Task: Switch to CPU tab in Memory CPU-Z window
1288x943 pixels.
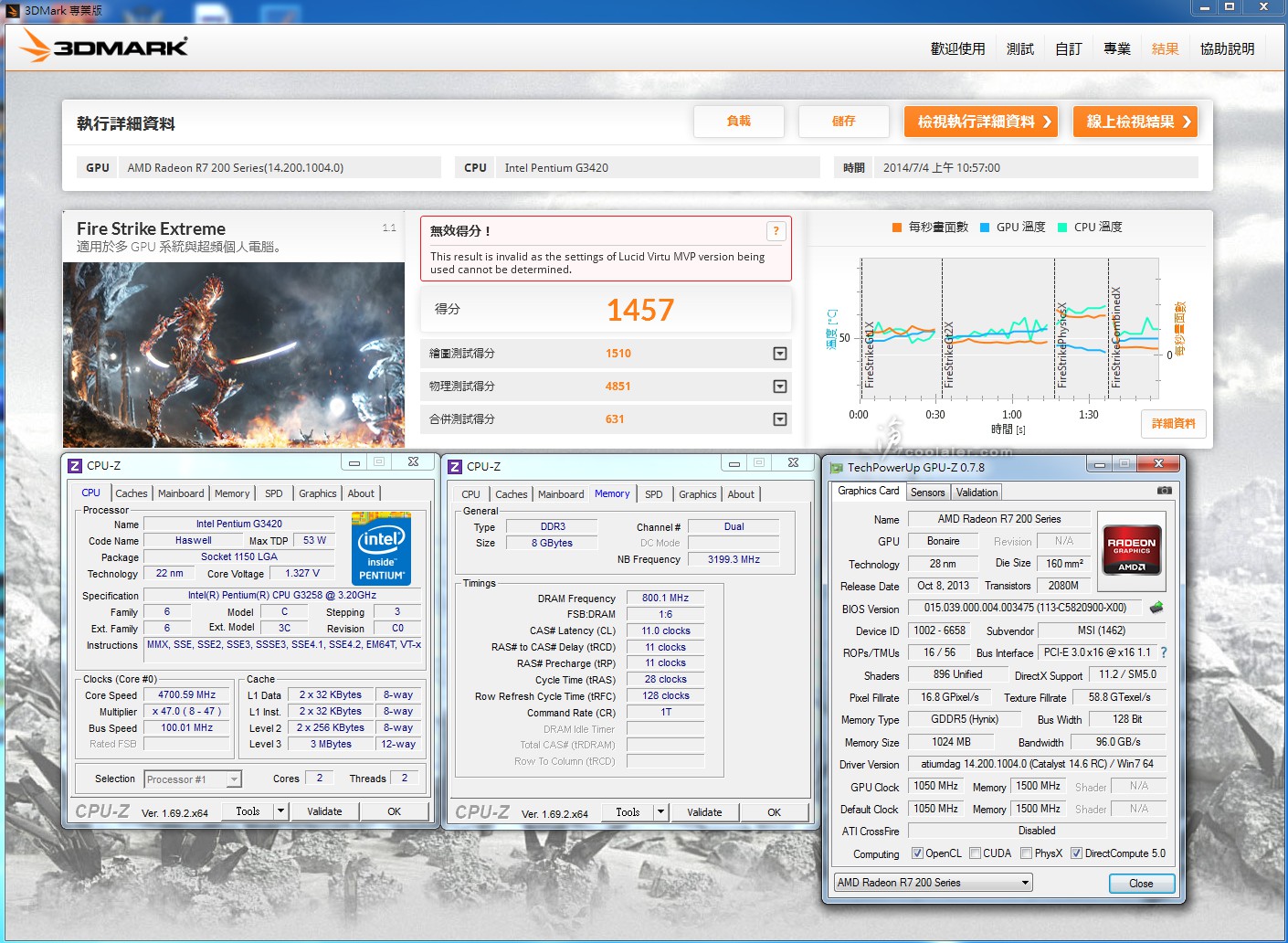Action: (x=470, y=494)
